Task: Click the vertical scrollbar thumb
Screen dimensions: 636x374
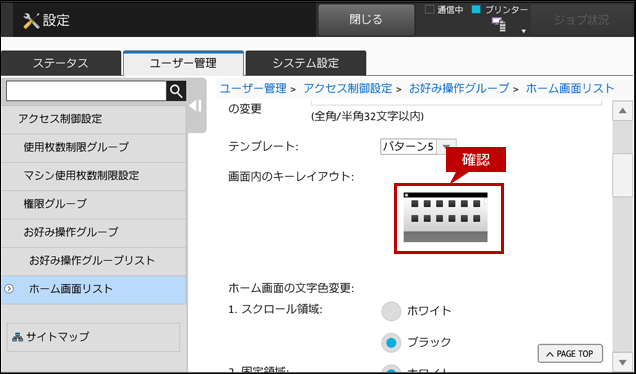Action: 623,175
